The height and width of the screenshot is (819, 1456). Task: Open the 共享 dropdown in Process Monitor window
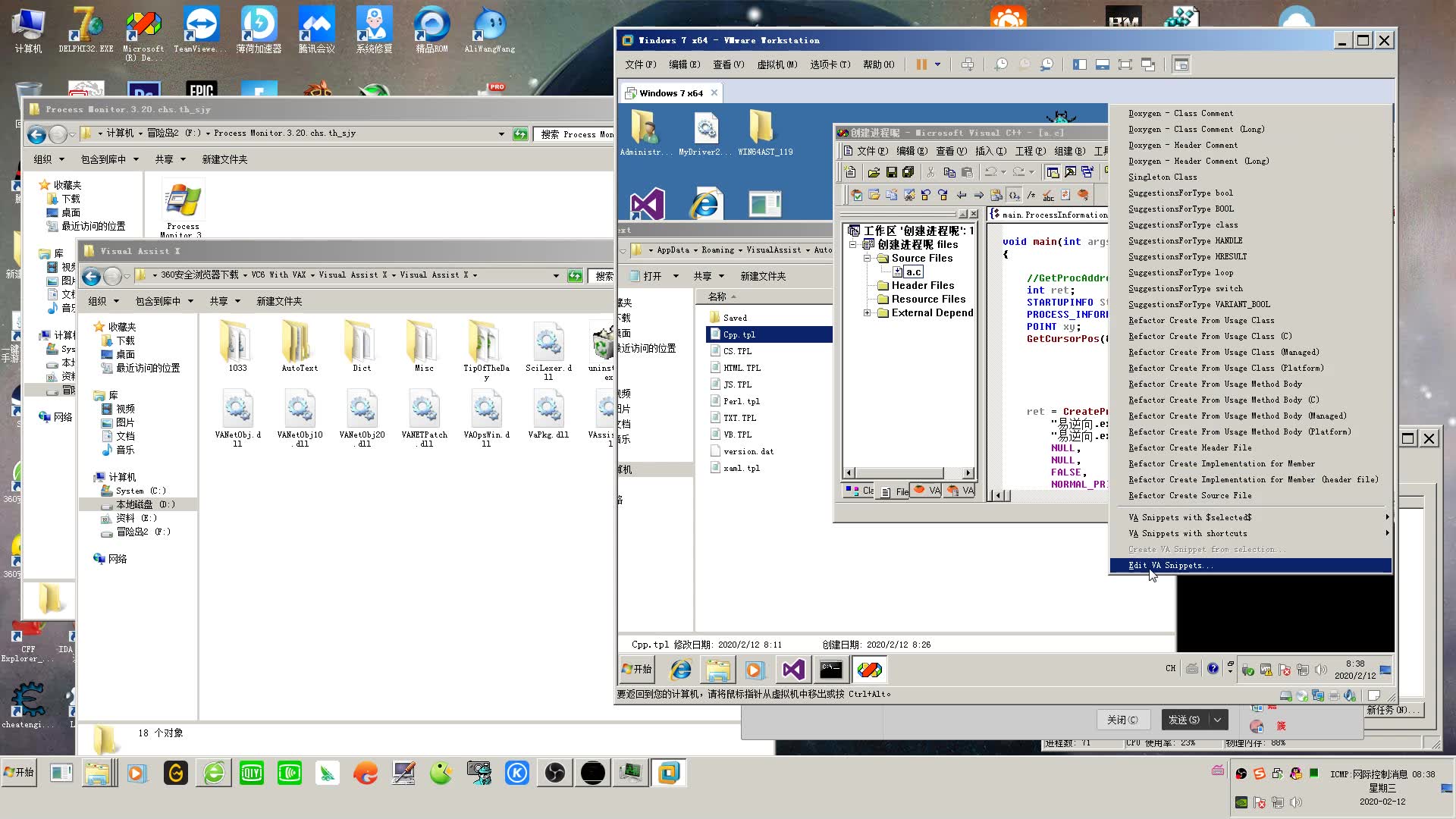point(171,159)
